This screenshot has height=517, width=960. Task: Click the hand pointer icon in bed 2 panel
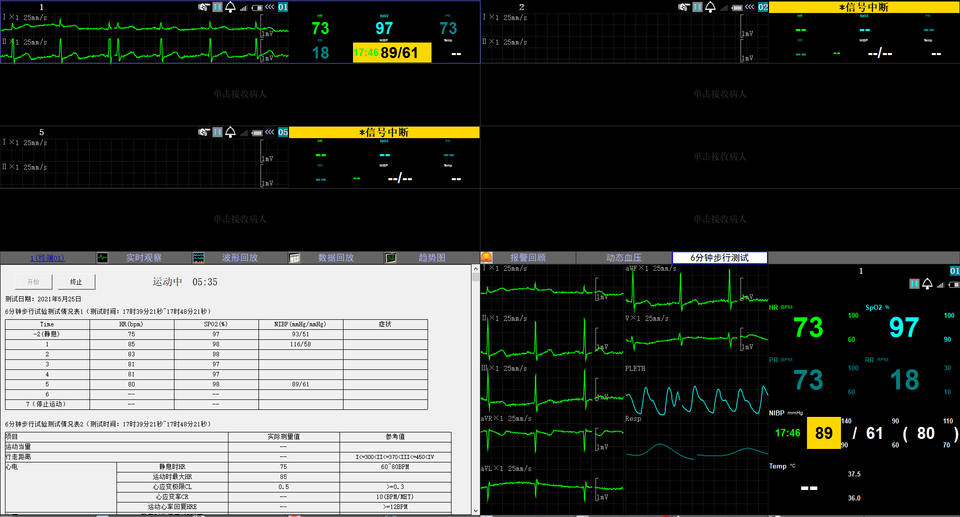[684, 7]
